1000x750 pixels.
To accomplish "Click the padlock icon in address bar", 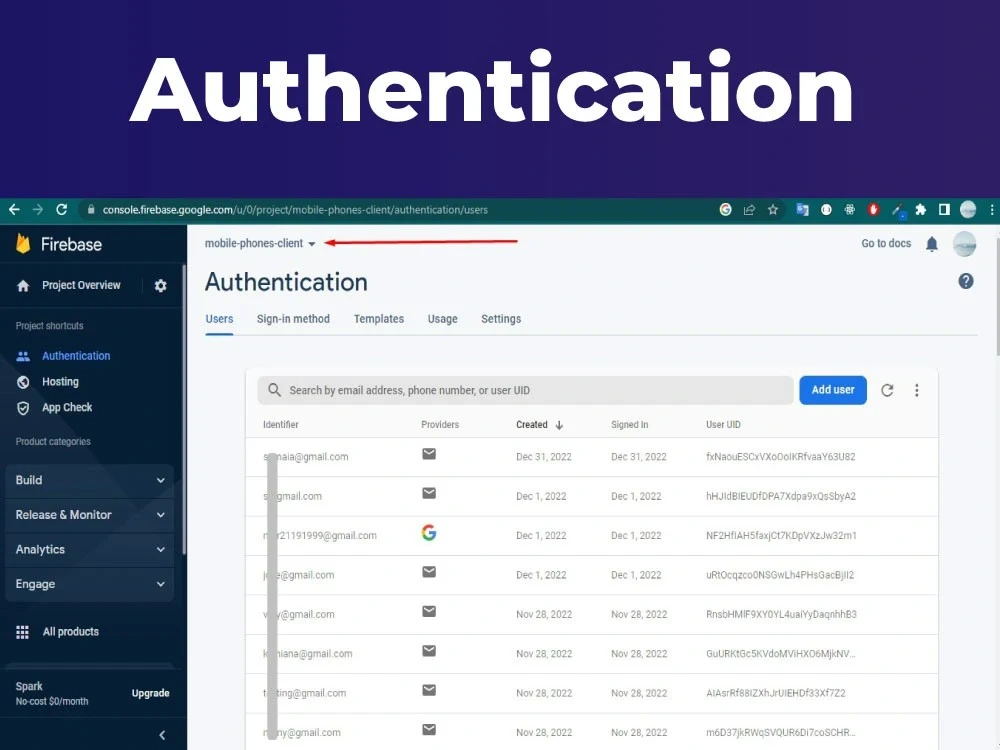I will coord(91,209).
